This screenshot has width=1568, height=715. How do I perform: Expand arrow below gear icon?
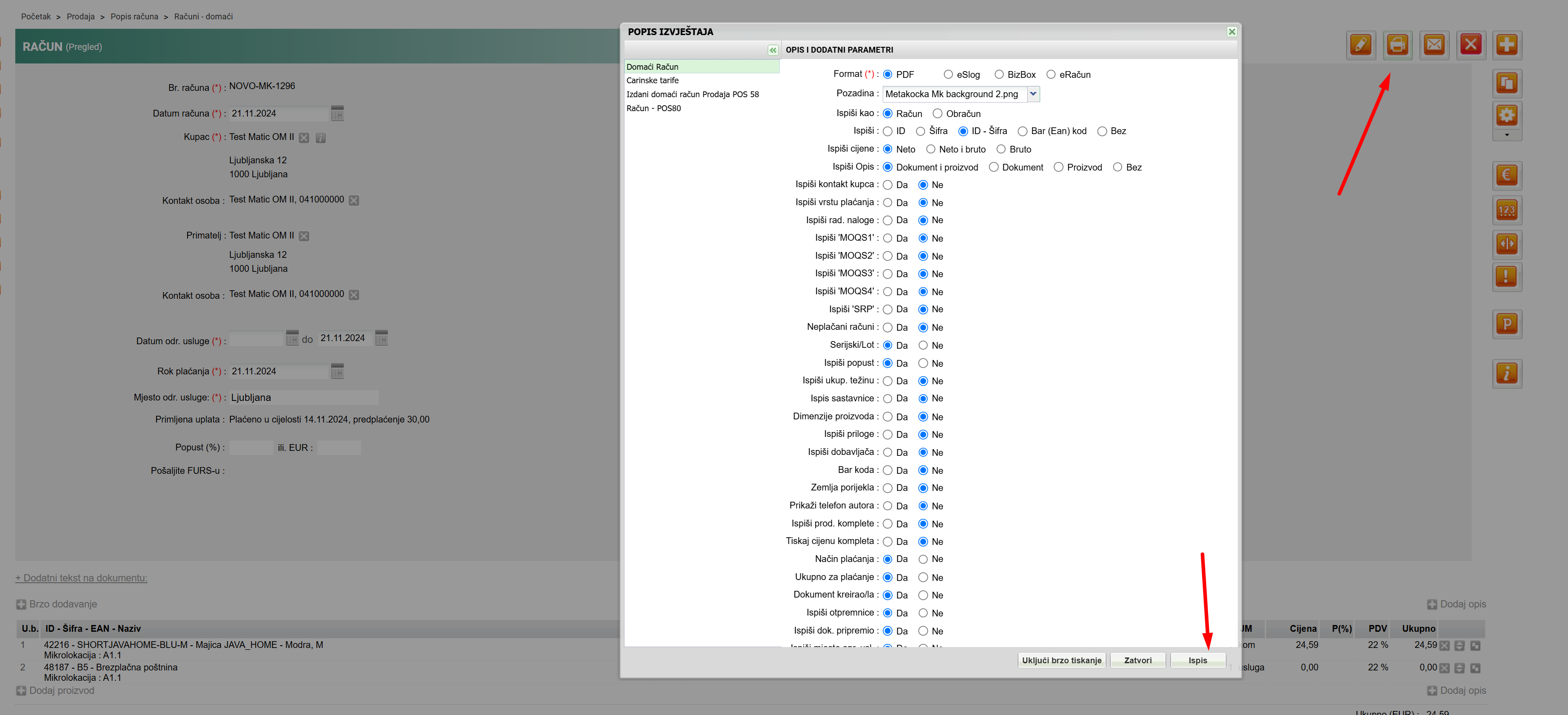tap(1506, 136)
